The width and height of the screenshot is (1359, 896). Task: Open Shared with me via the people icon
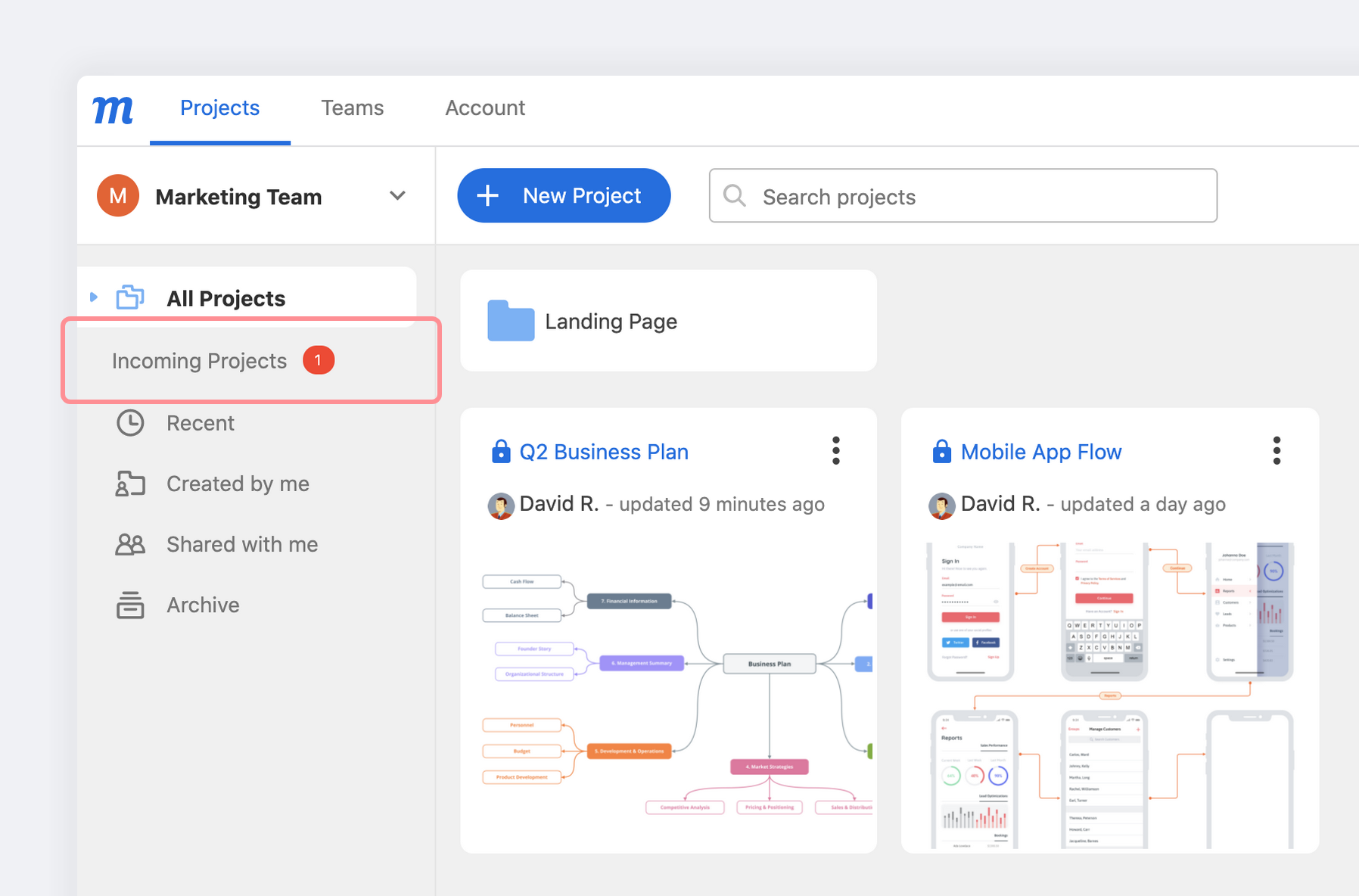pyautogui.click(x=130, y=543)
